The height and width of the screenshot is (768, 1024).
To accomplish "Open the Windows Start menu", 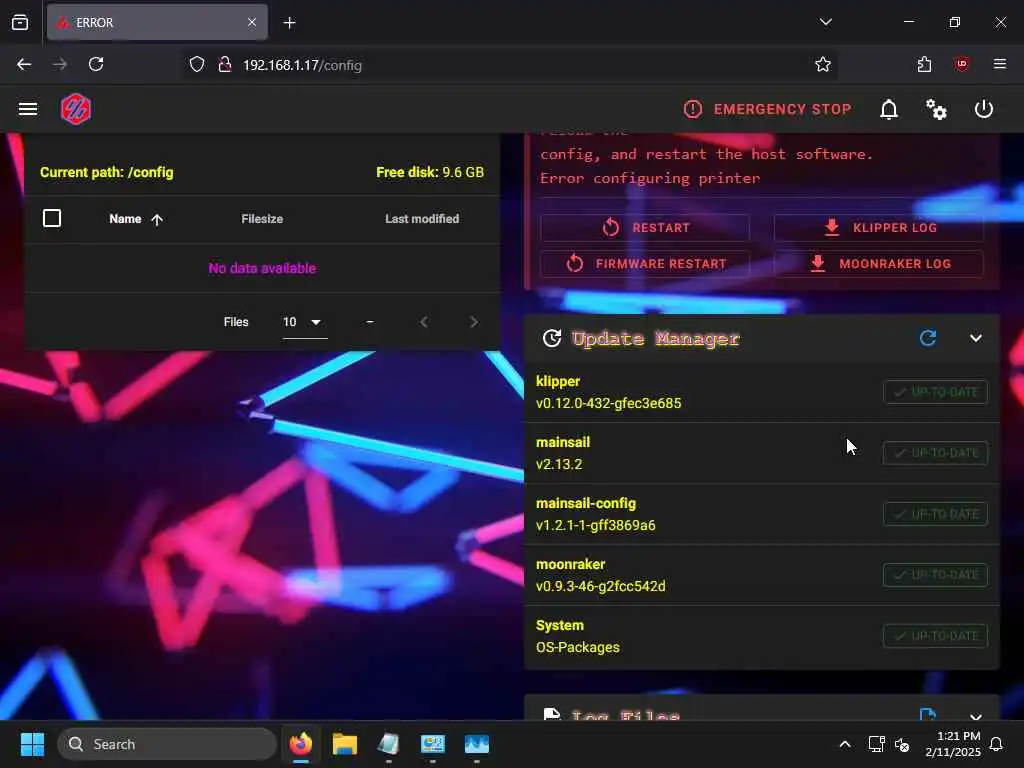I will click(32, 744).
